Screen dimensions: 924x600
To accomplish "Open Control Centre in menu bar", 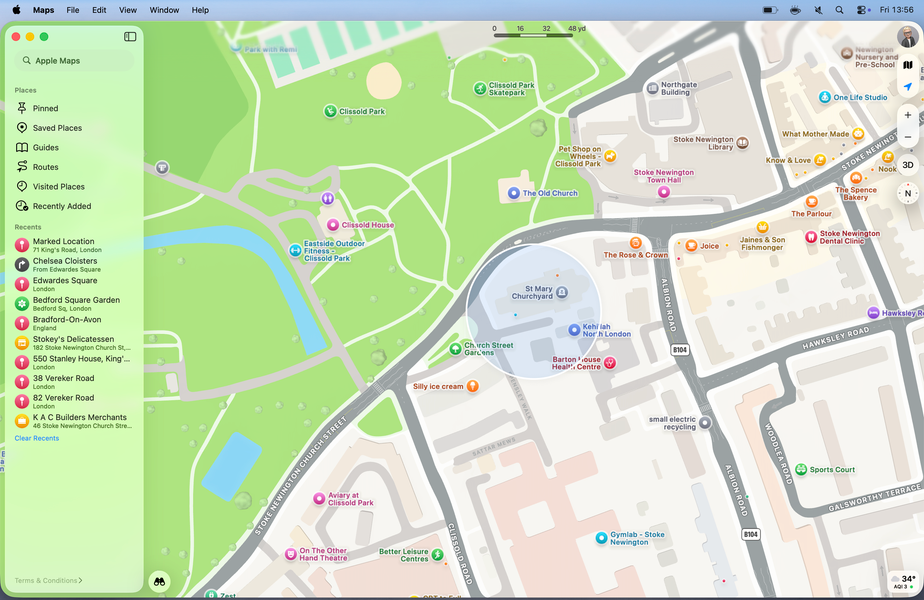I will pos(863,10).
